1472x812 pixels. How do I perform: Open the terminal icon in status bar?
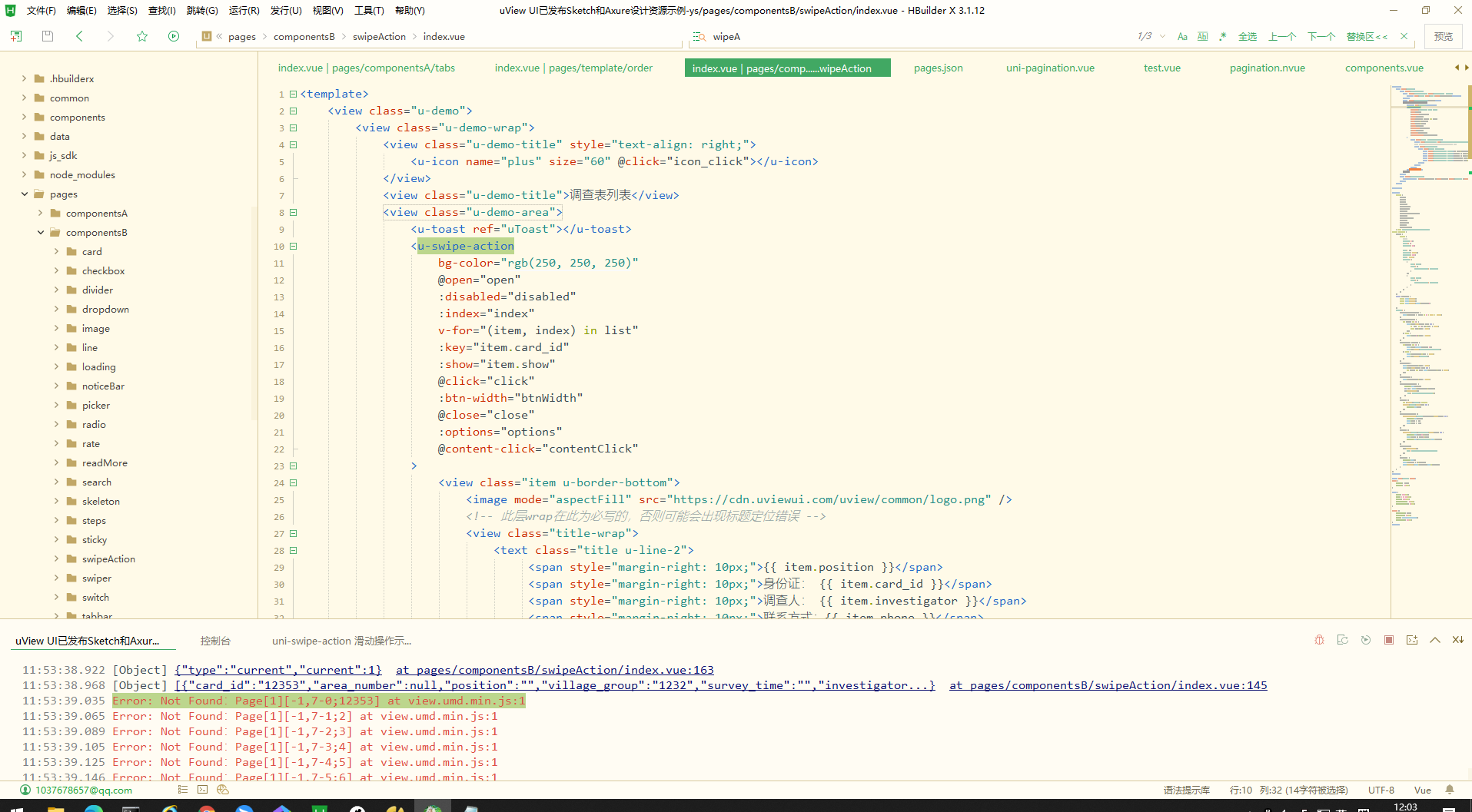203,790
